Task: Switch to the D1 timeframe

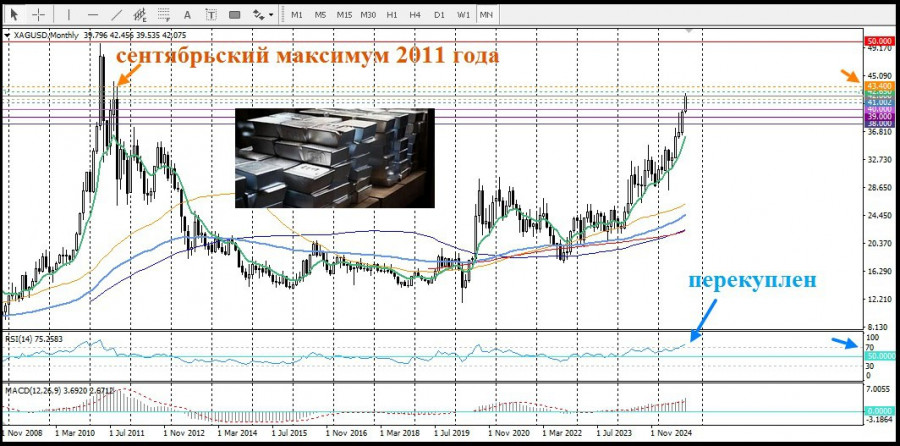Action: coord(439,14)
